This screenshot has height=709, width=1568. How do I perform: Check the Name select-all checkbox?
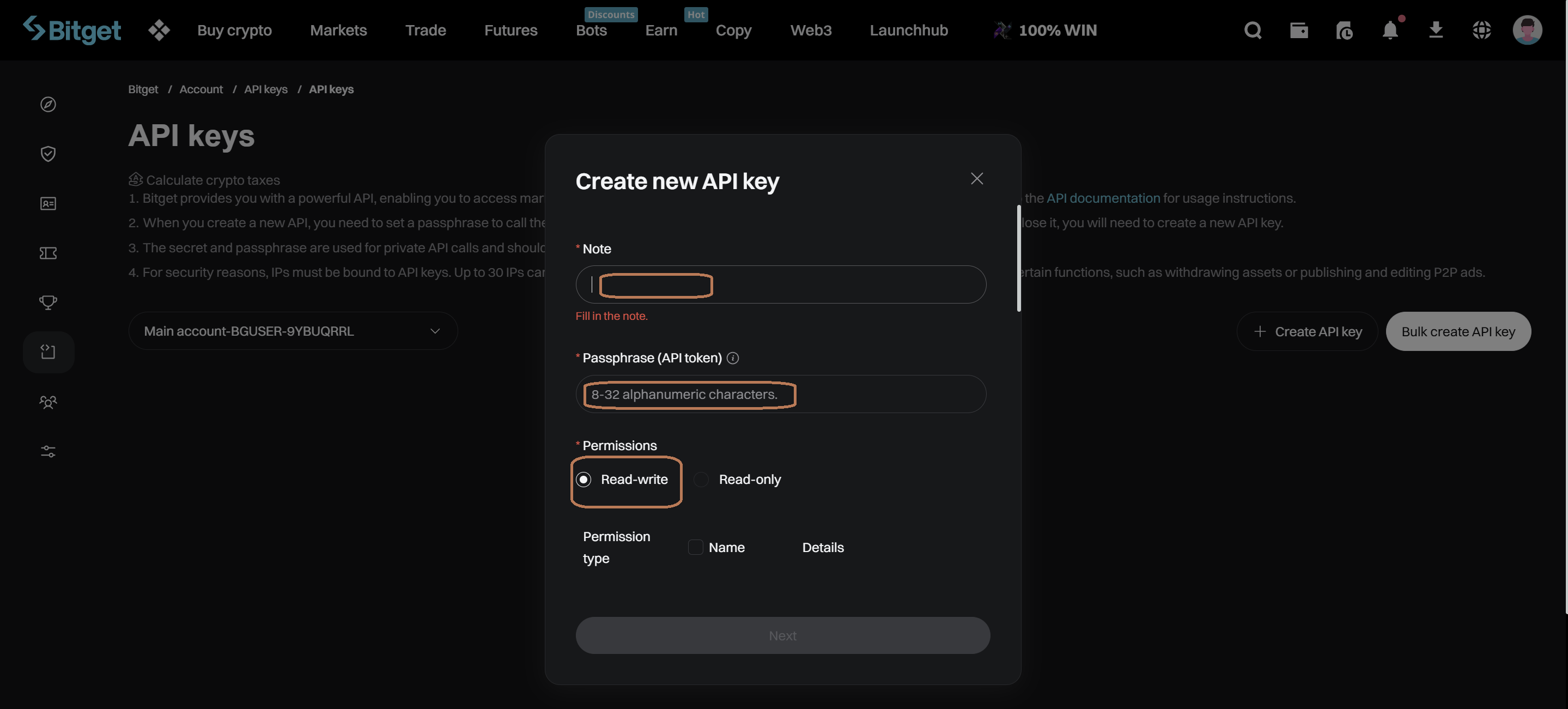[695, 548]
